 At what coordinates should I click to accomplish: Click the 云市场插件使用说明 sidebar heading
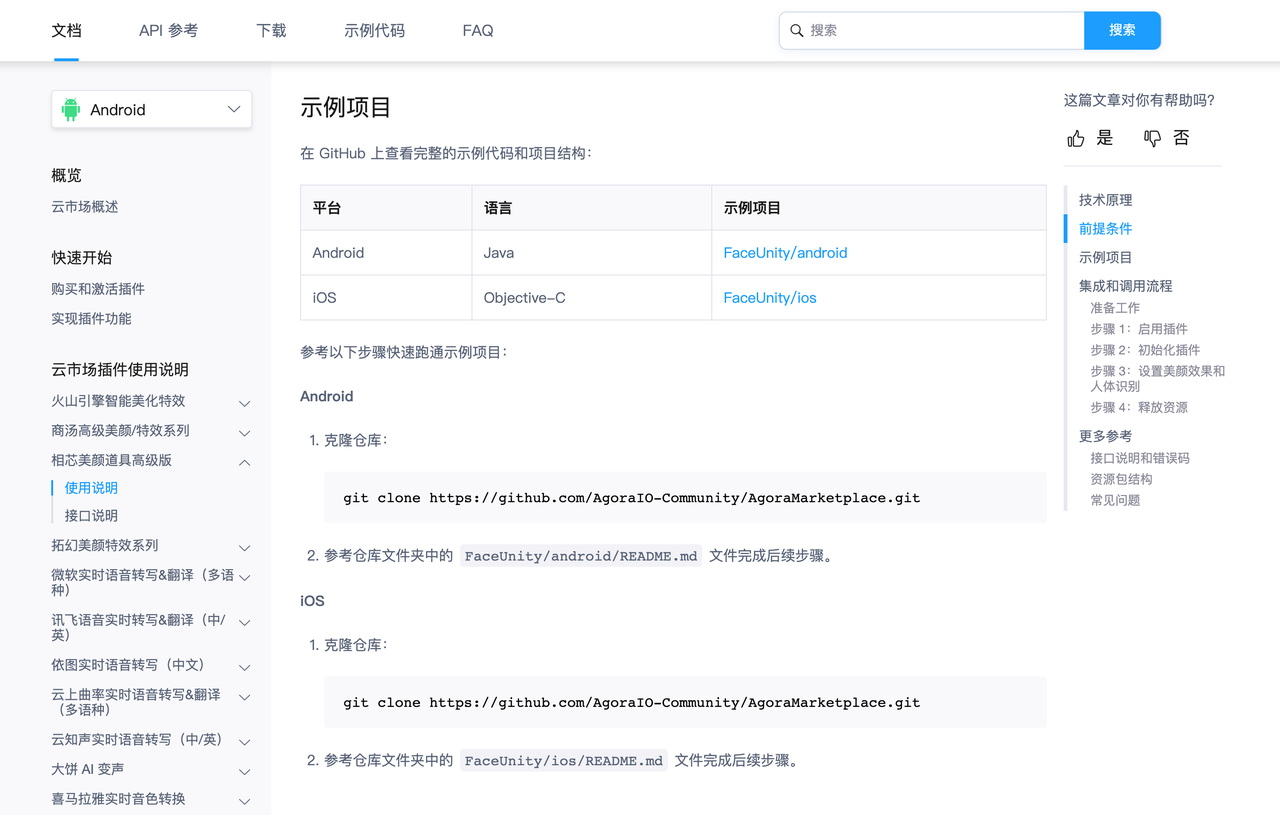120,370
